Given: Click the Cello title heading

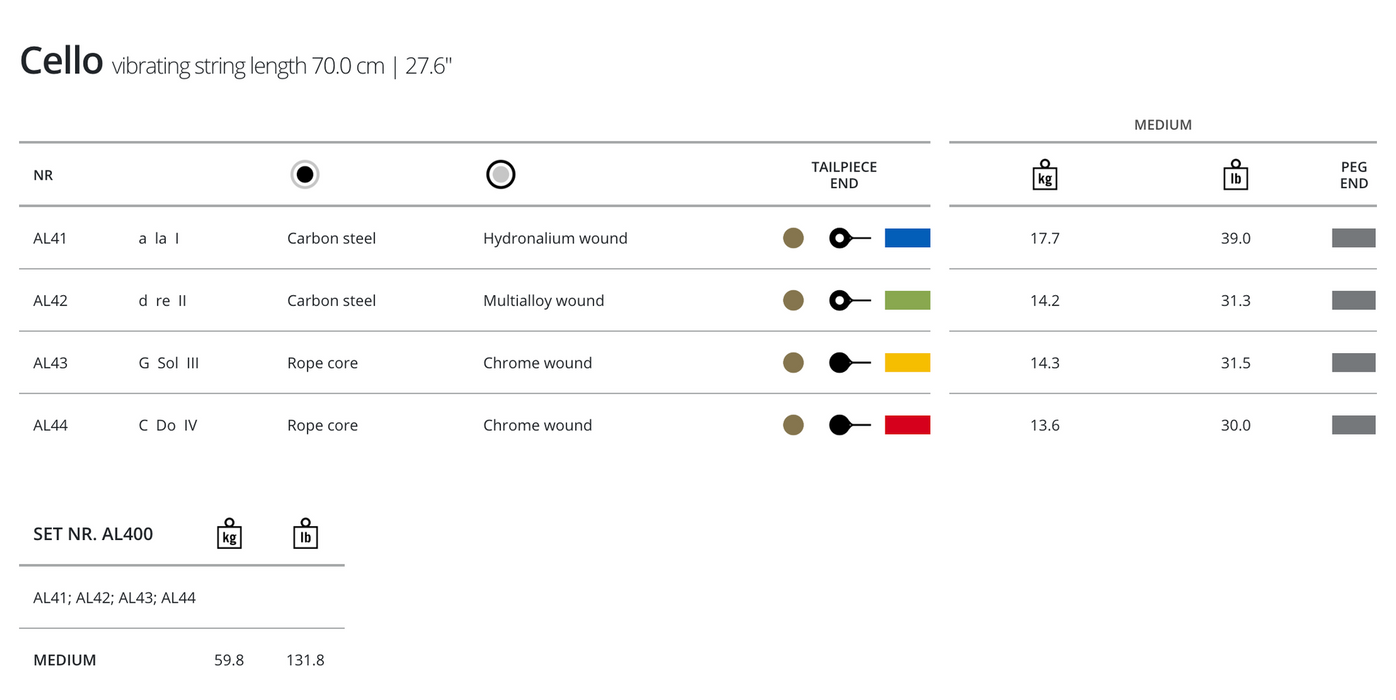Looking at the screenshot, I should 61,62.
